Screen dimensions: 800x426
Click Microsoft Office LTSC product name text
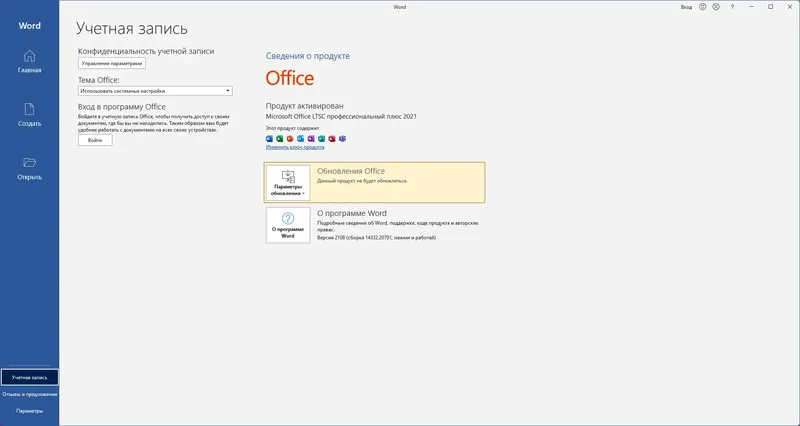tap(341, 116)
